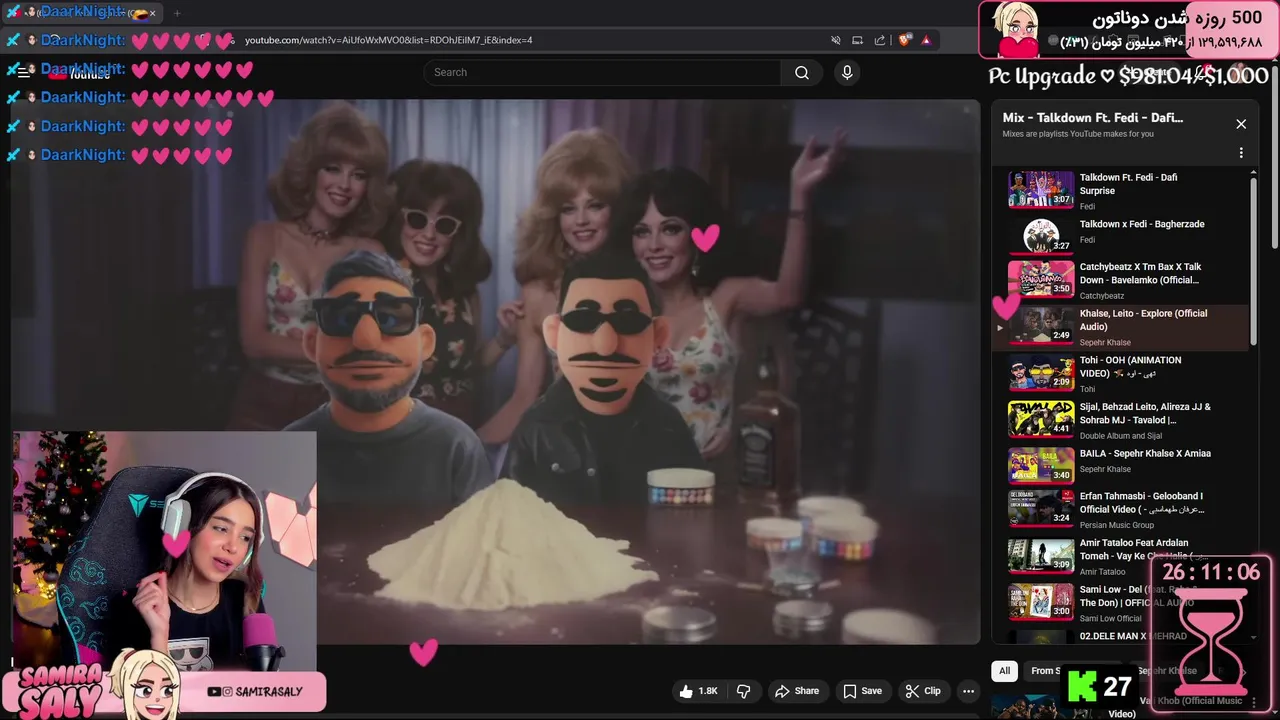Play Talkdown x Fedi - Bagherzade title
1280x720 pixels.
pyautogui.click(x=1141, y=224)
